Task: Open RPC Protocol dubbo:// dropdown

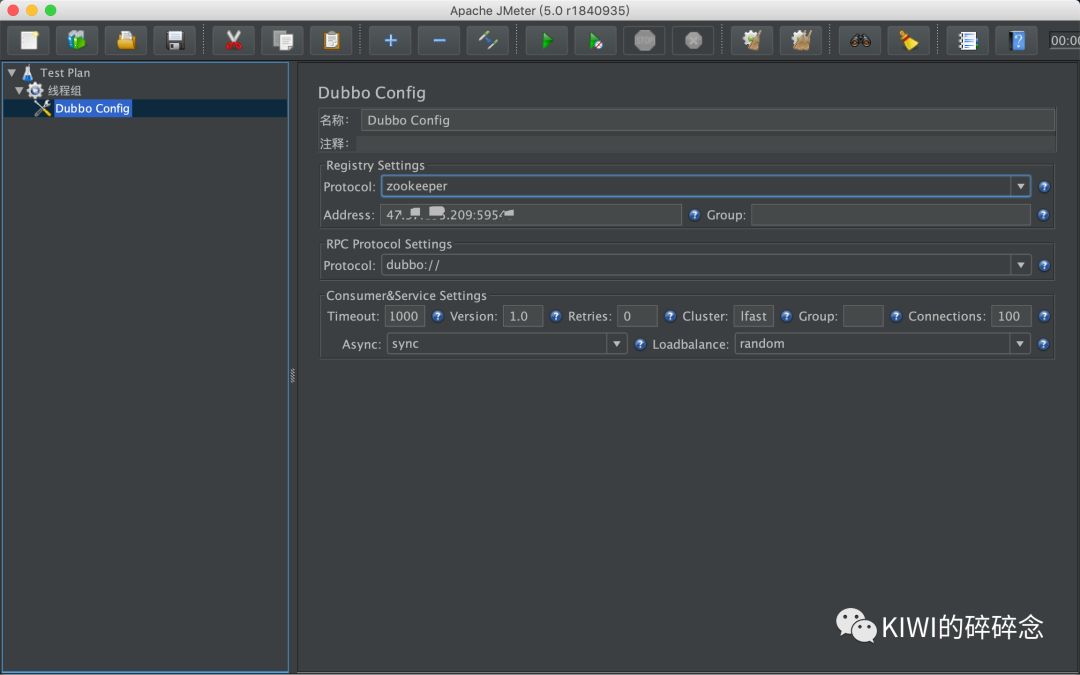Action: click(x=705, y=265)
